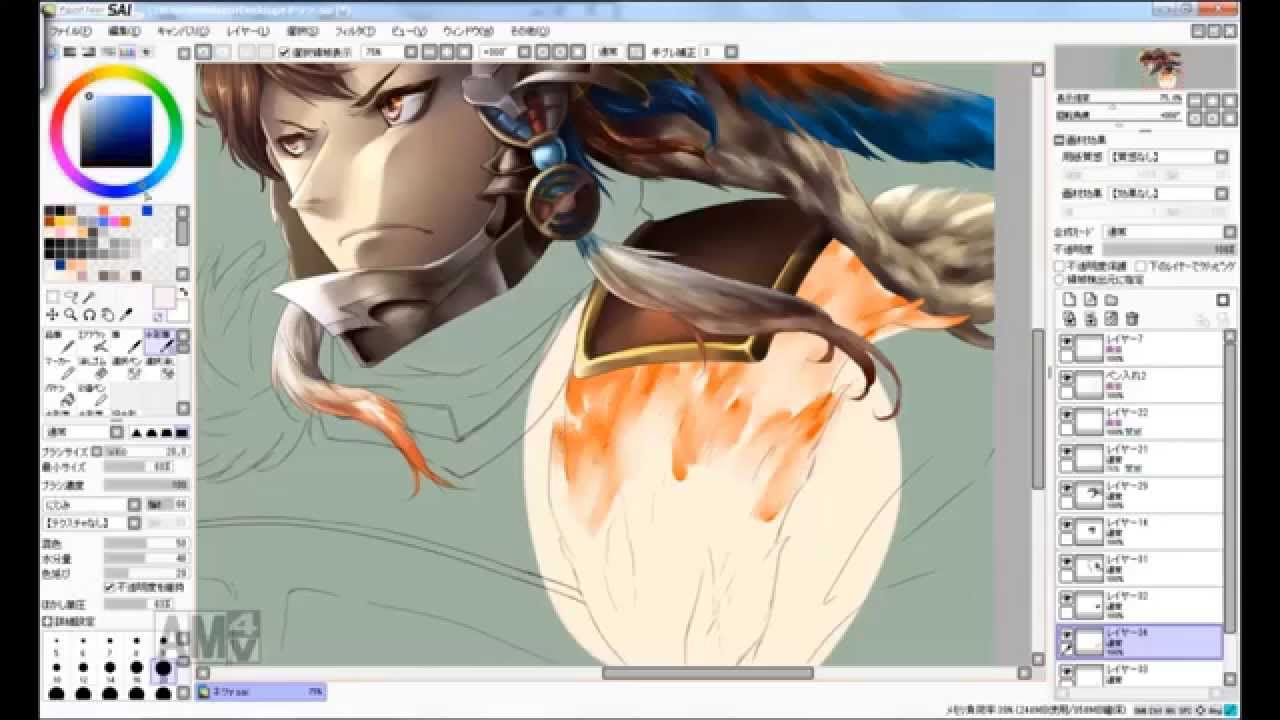The height and width of the screenshot is (720, 1280).
Task: Open the layer effect dropdown
Action: coord(1222,193)
